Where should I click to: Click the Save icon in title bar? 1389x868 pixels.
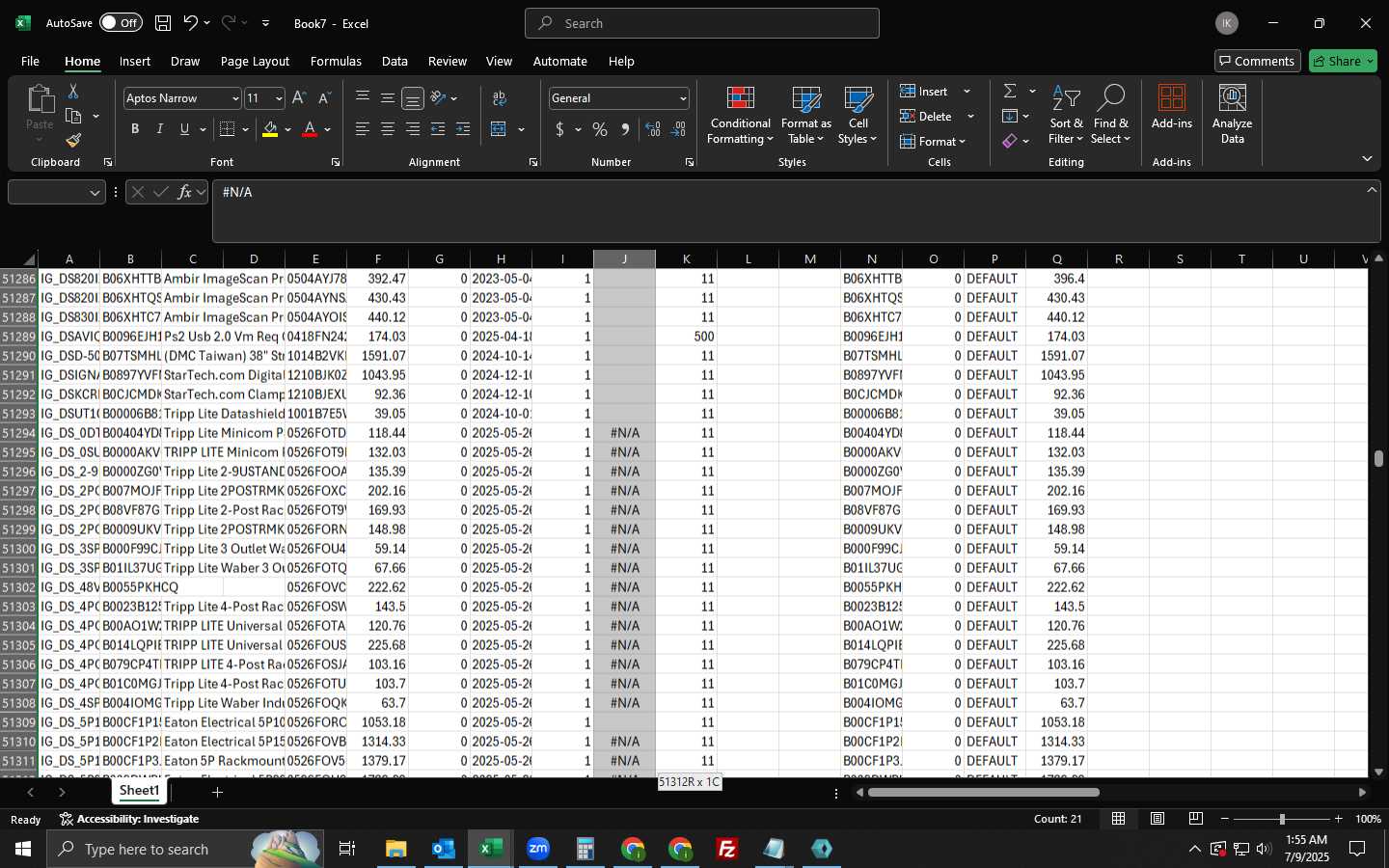[163, 23]
